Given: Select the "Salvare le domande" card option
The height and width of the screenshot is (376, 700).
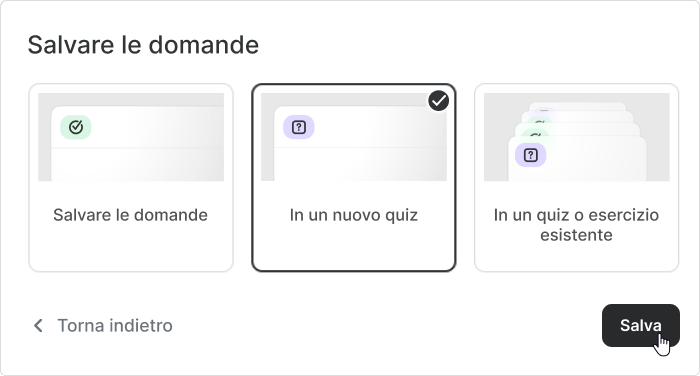Looking at the screenshot, I should pos(131,177).
